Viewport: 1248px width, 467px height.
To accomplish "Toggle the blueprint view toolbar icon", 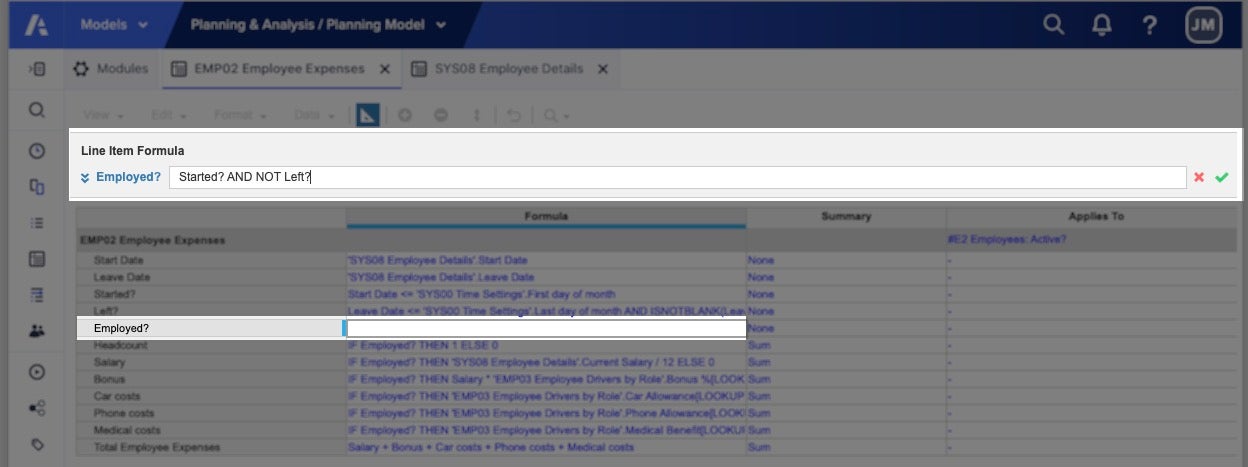I will [x=367, y=115].
